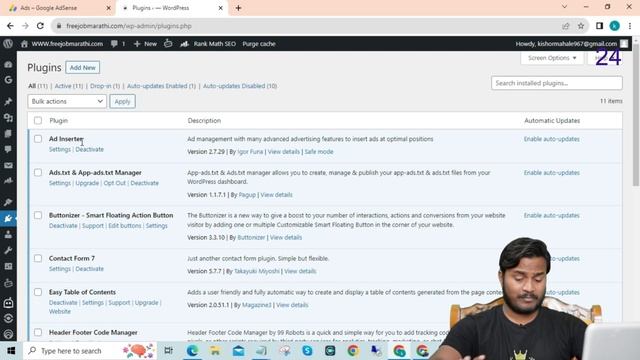
Task: Open Appearance brush icon in sidebar
Action: 8,202
